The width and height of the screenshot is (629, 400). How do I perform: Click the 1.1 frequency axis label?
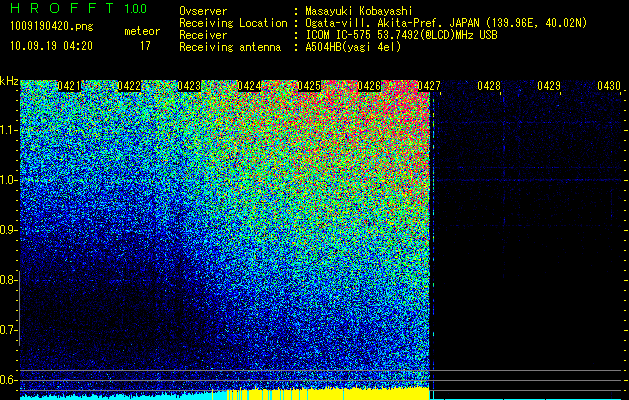pyautogui.click(x=8, y=130)
